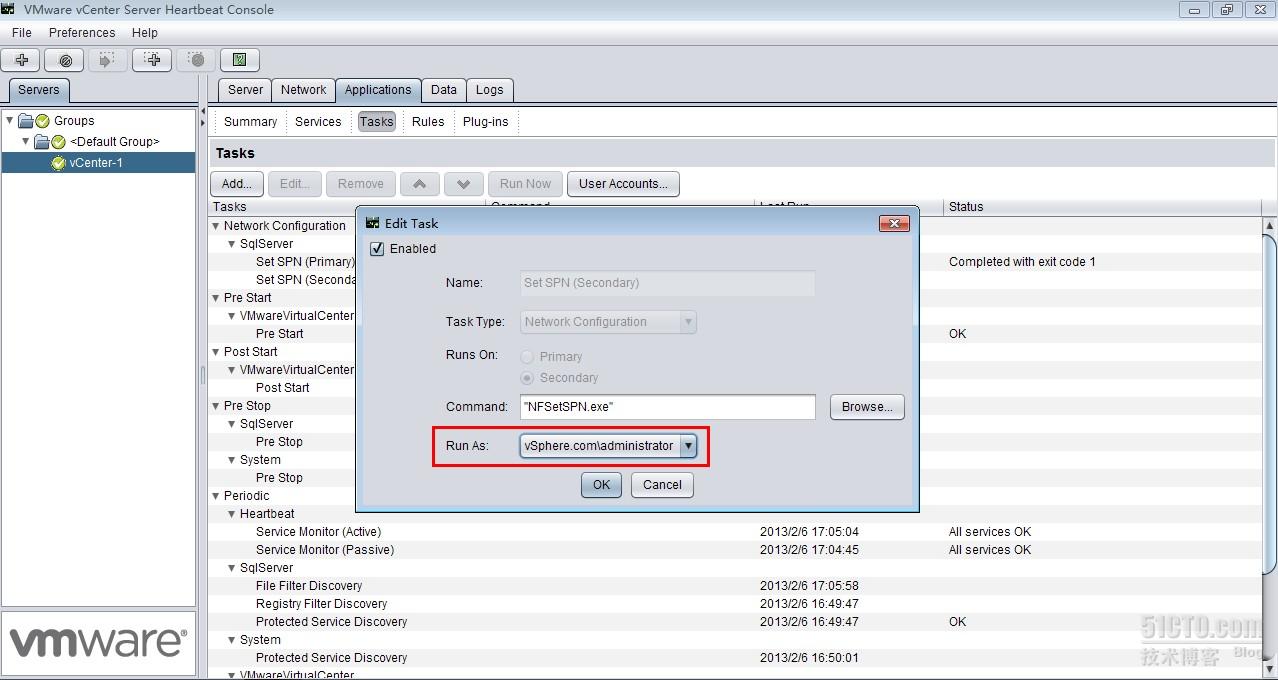The image size is (1278, 680).
Task: Click the Edit Task dialog title icon
Action: (373, 223)
